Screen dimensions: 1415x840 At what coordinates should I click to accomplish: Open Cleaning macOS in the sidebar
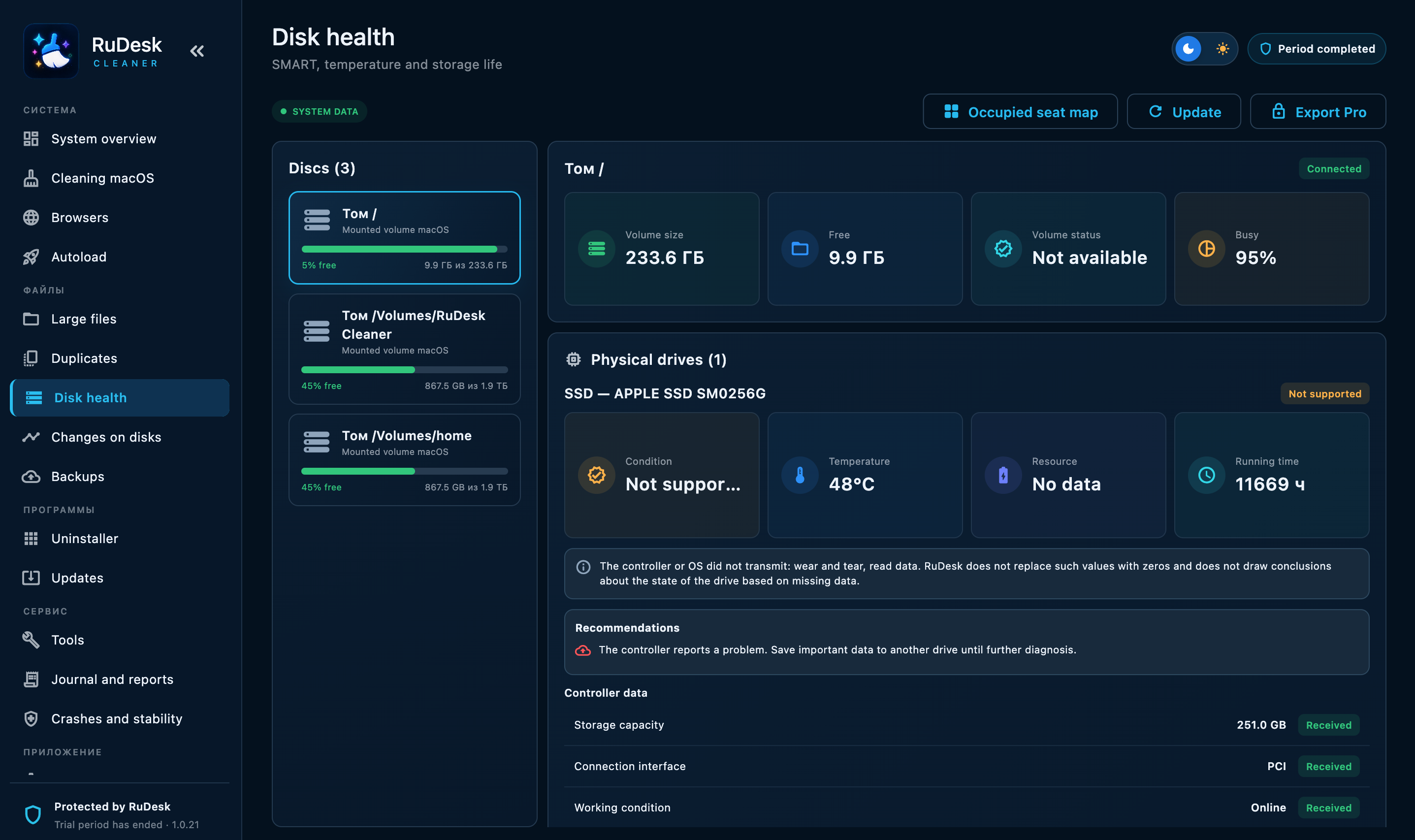point(120,178)
